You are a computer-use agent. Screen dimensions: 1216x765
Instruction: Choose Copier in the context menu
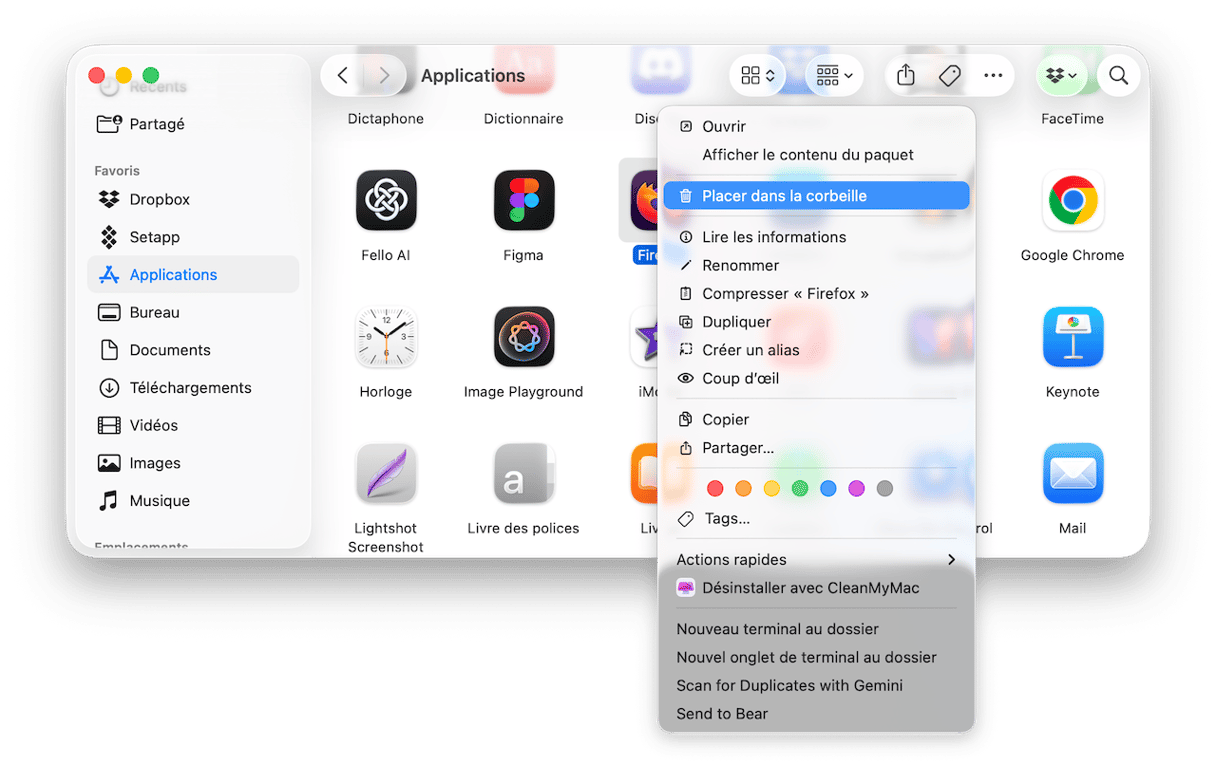pyautogui.click(x=816, y=420)
